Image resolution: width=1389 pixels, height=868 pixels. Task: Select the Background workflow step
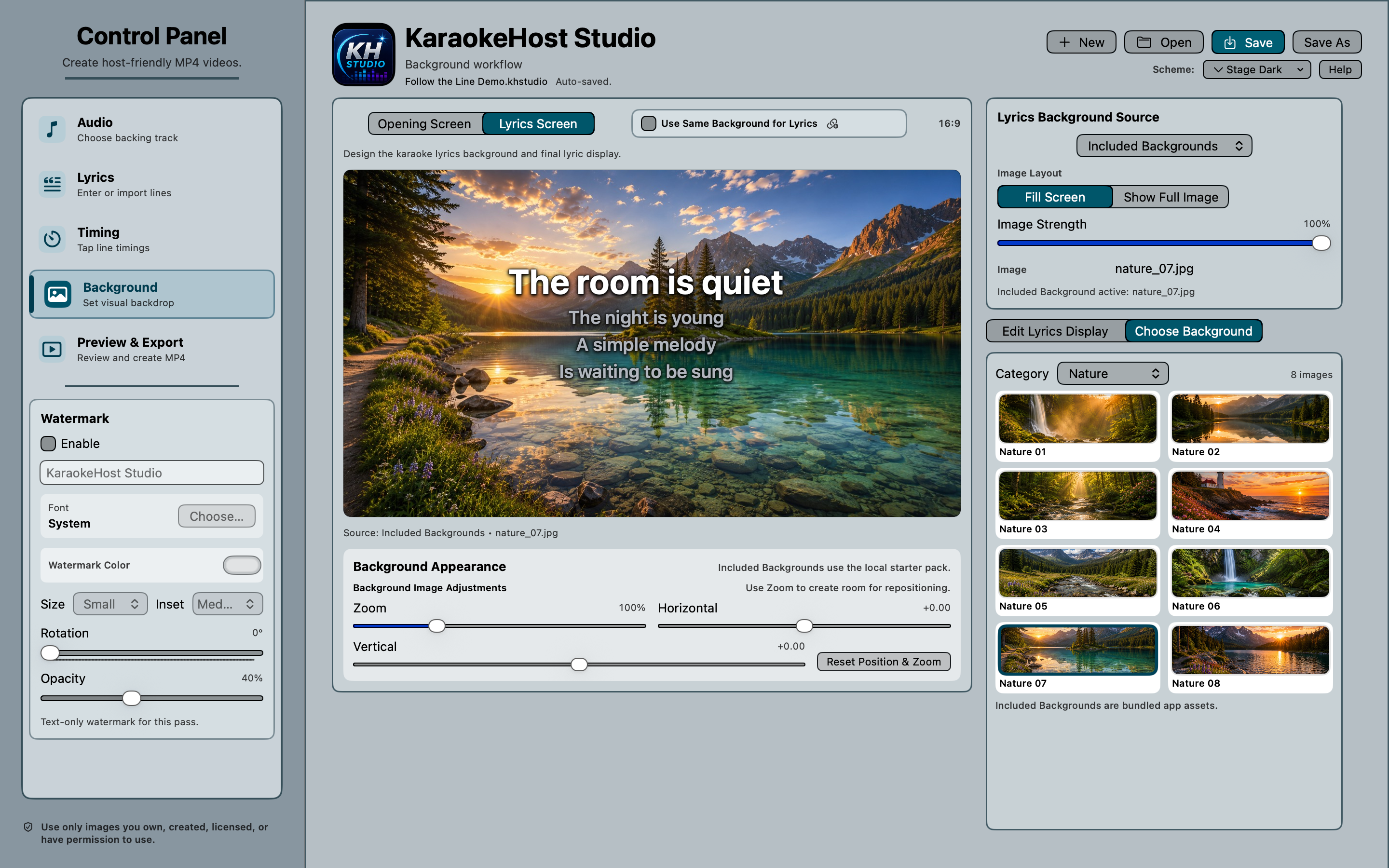151,295
